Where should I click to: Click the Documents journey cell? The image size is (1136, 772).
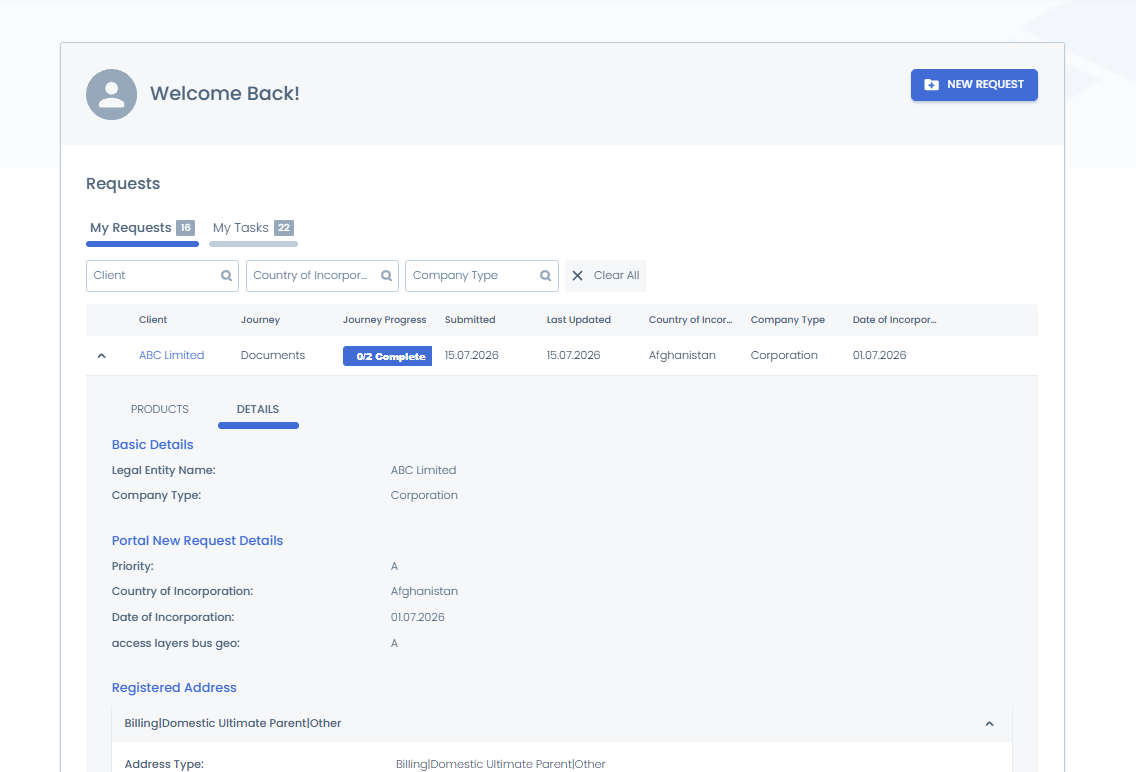coord(273,356)
